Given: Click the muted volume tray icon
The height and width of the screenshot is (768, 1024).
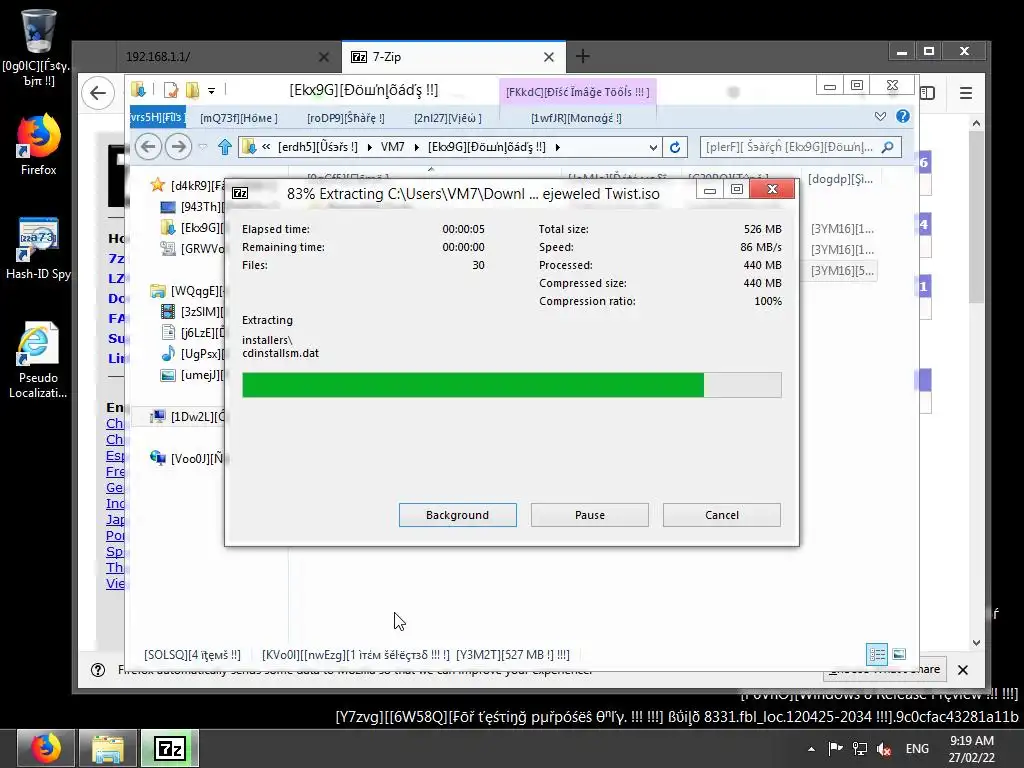Looking at the screenshot, I should click(884, 749).
